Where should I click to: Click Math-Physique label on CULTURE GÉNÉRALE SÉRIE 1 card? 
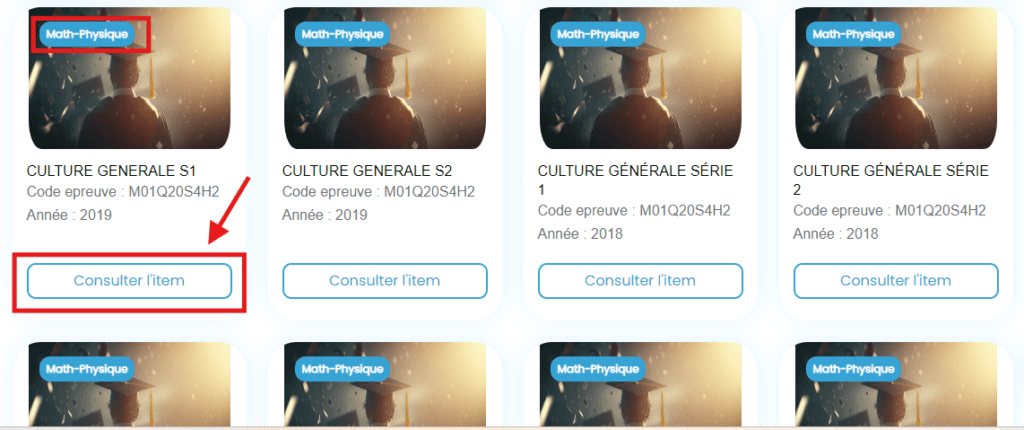coord(598,34)
